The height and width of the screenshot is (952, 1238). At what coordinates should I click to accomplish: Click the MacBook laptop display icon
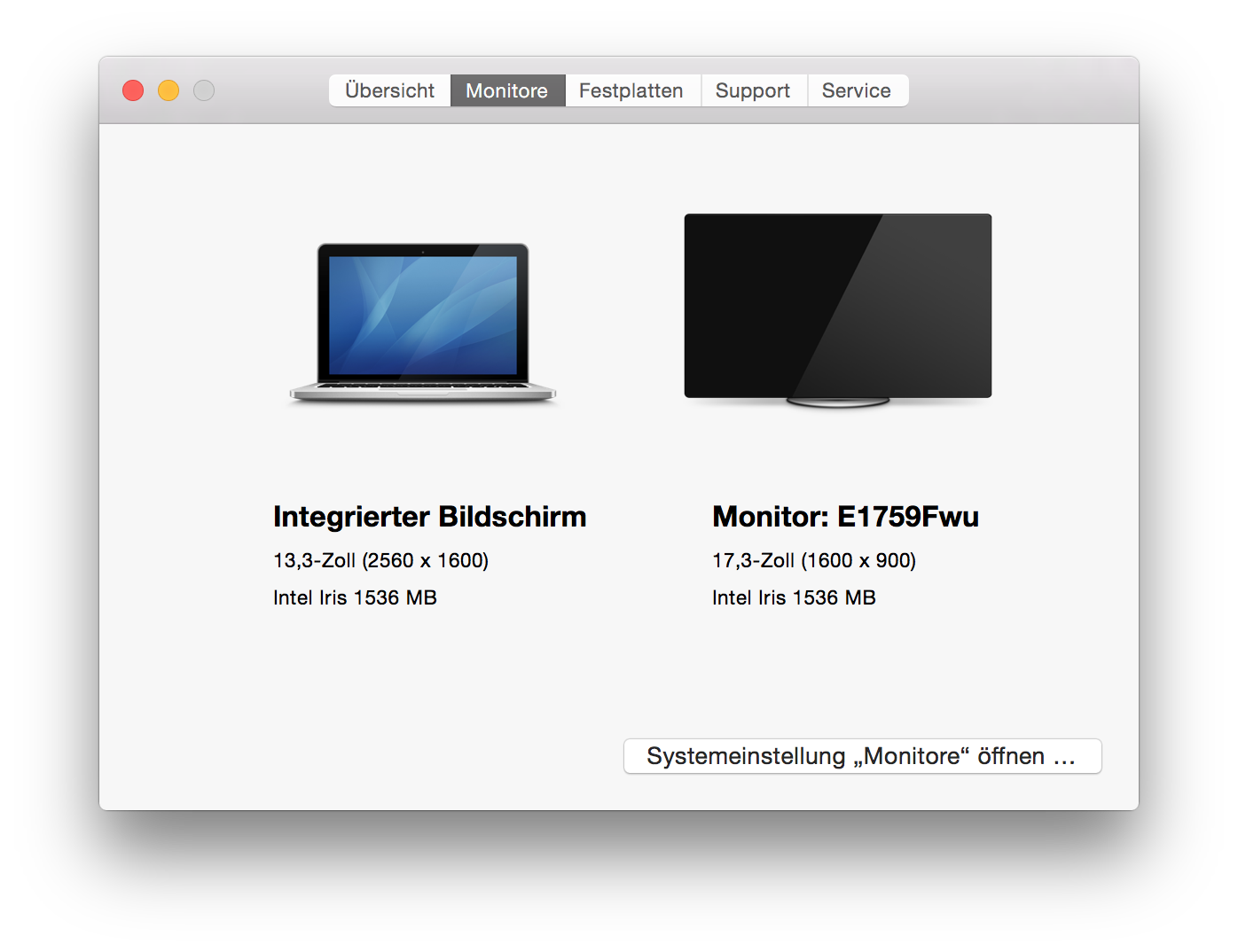(x=423, y=323)
